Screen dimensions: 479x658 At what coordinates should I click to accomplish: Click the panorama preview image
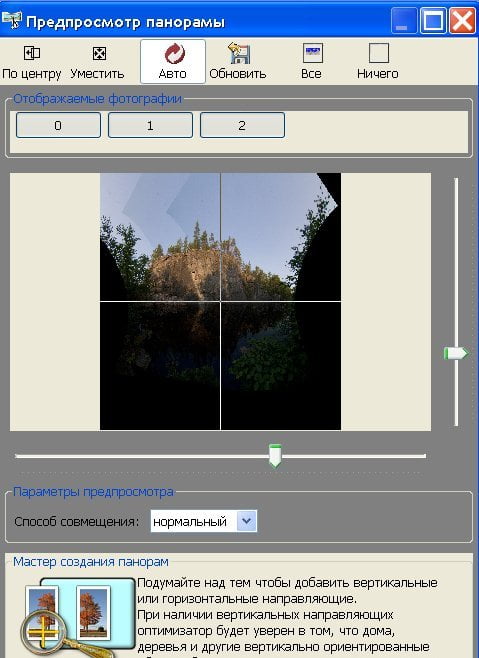tap(220, 301)
